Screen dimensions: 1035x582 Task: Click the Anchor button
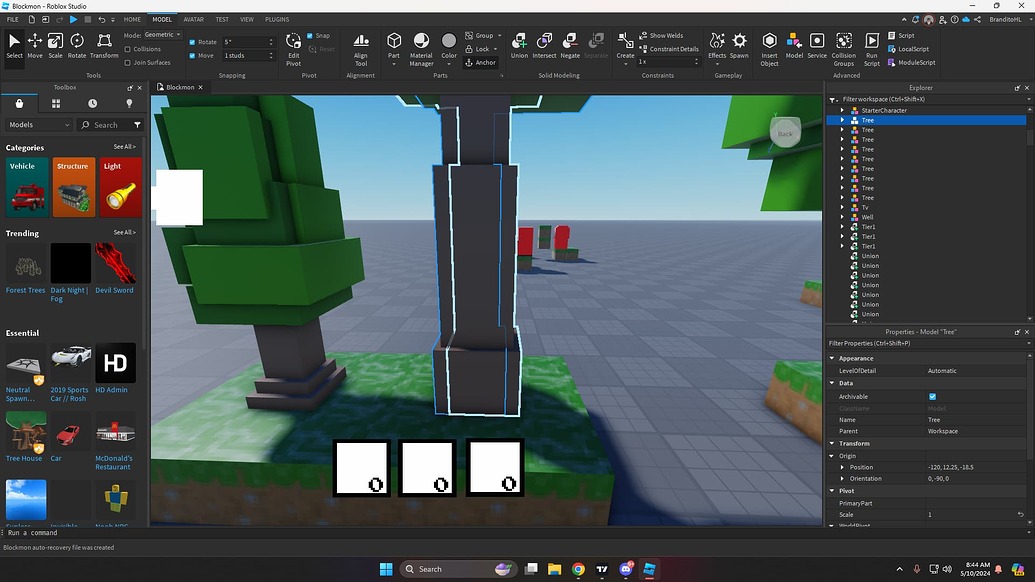pyautogui.click(x=480, y=63)
